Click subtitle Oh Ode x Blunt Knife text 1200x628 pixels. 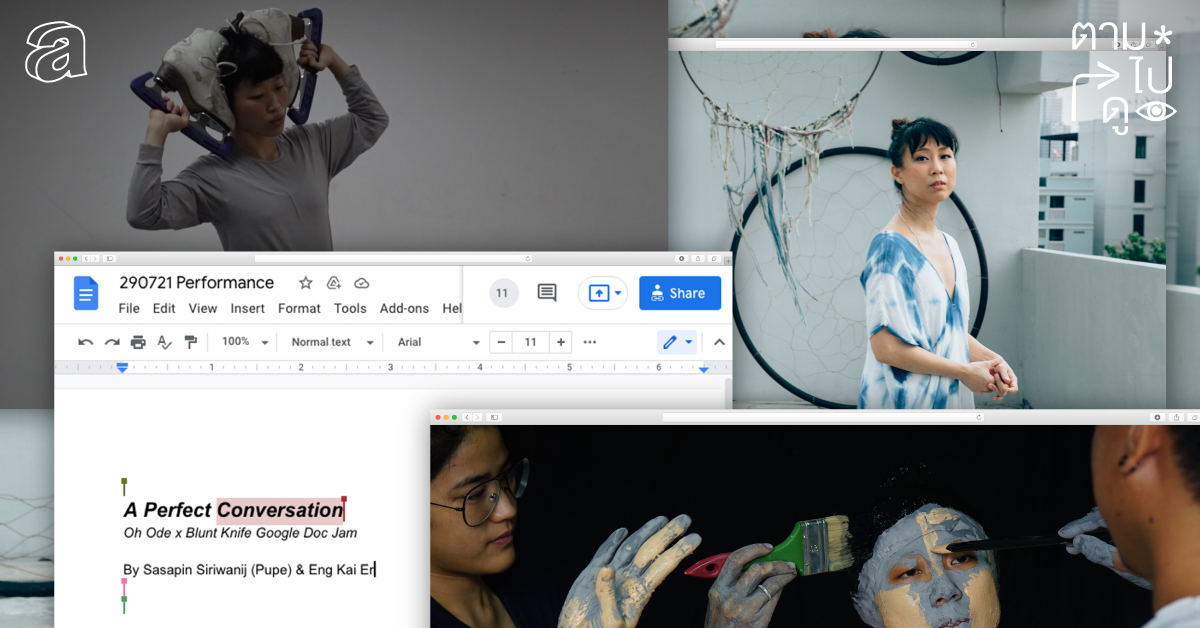point(240,533)
